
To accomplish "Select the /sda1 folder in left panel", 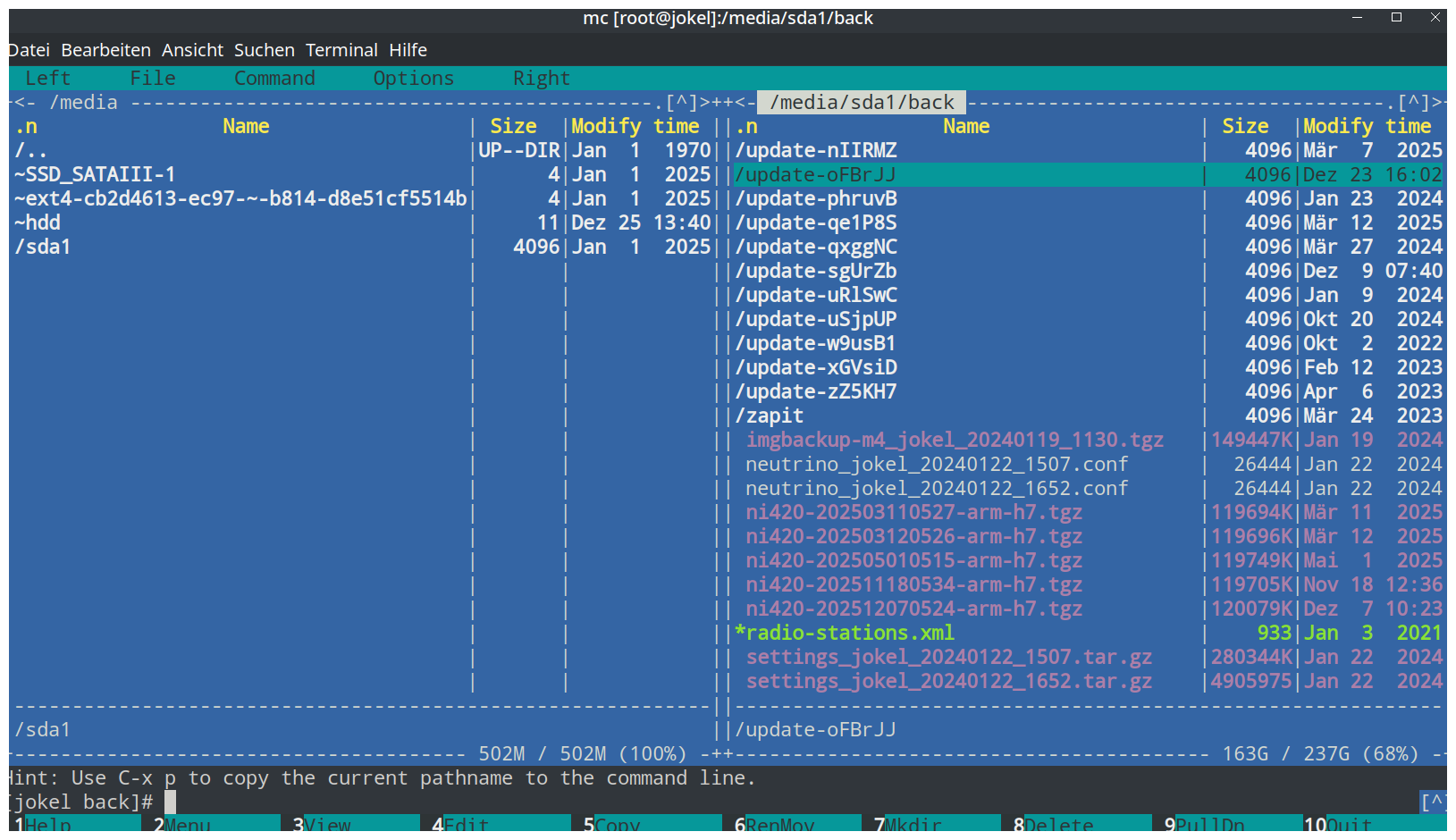I will (43, 247).
